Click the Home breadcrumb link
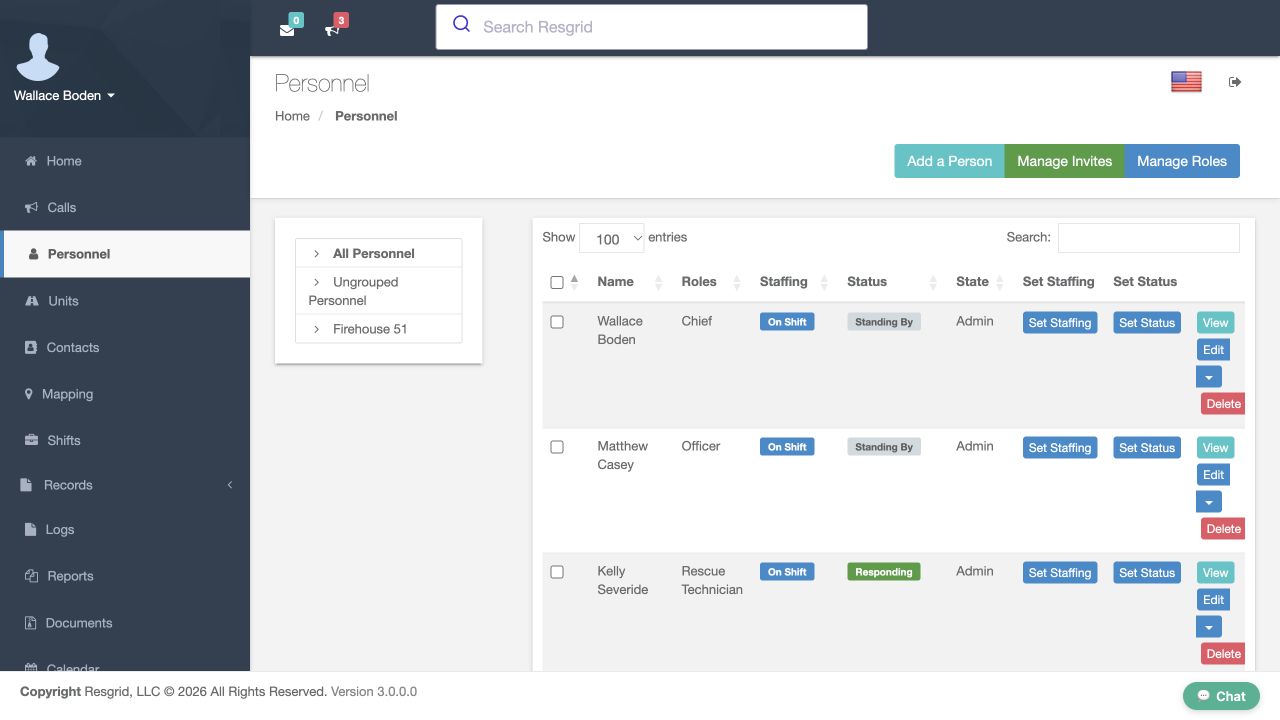The height and width of the screenshot is (720, 1280). click(x=292, y=116)
